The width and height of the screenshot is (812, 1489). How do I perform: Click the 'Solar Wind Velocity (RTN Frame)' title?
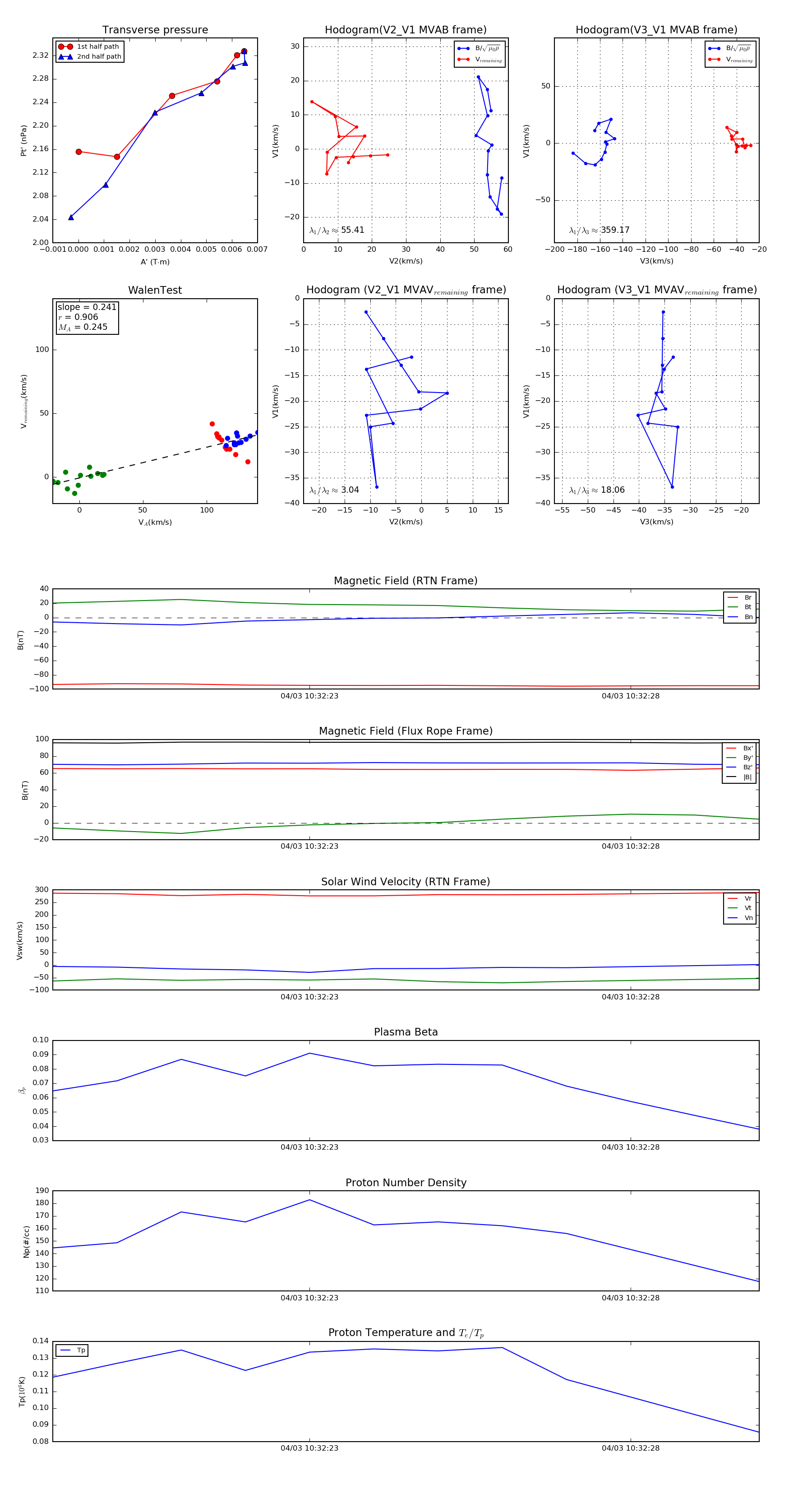pos(406,882)
